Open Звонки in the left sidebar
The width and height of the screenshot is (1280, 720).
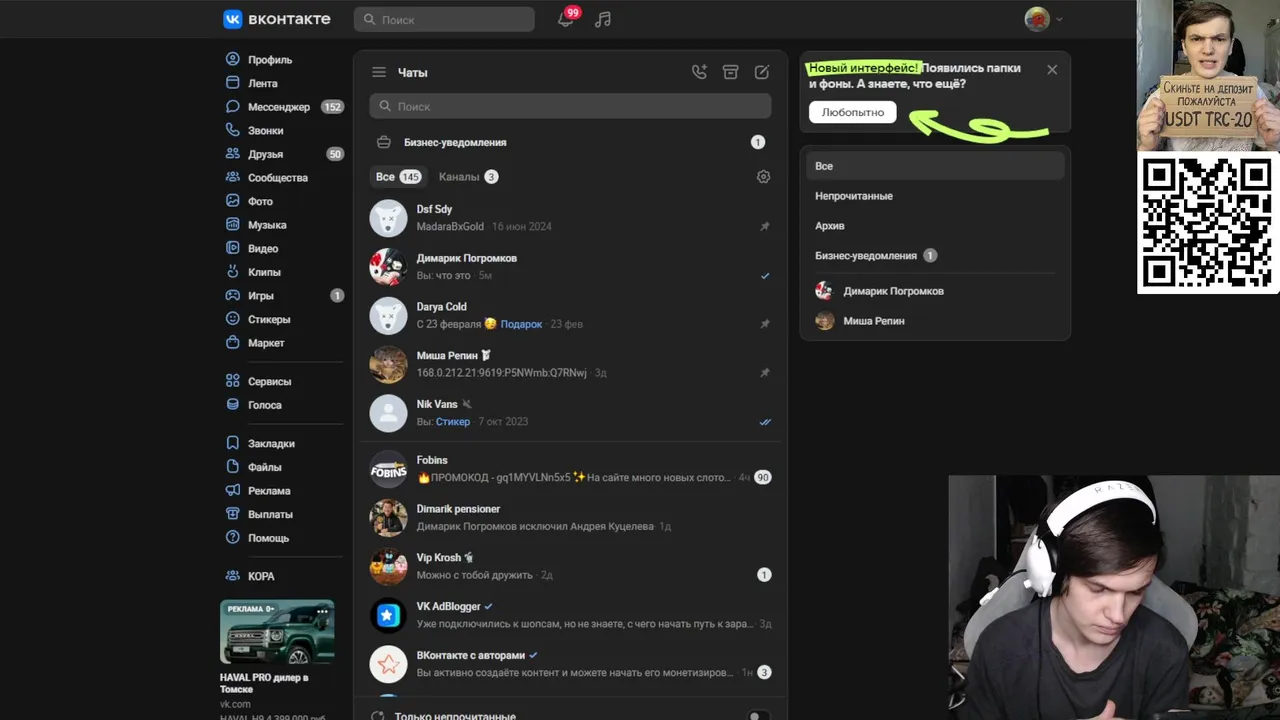pyautogui.click(x=266, y=131)
